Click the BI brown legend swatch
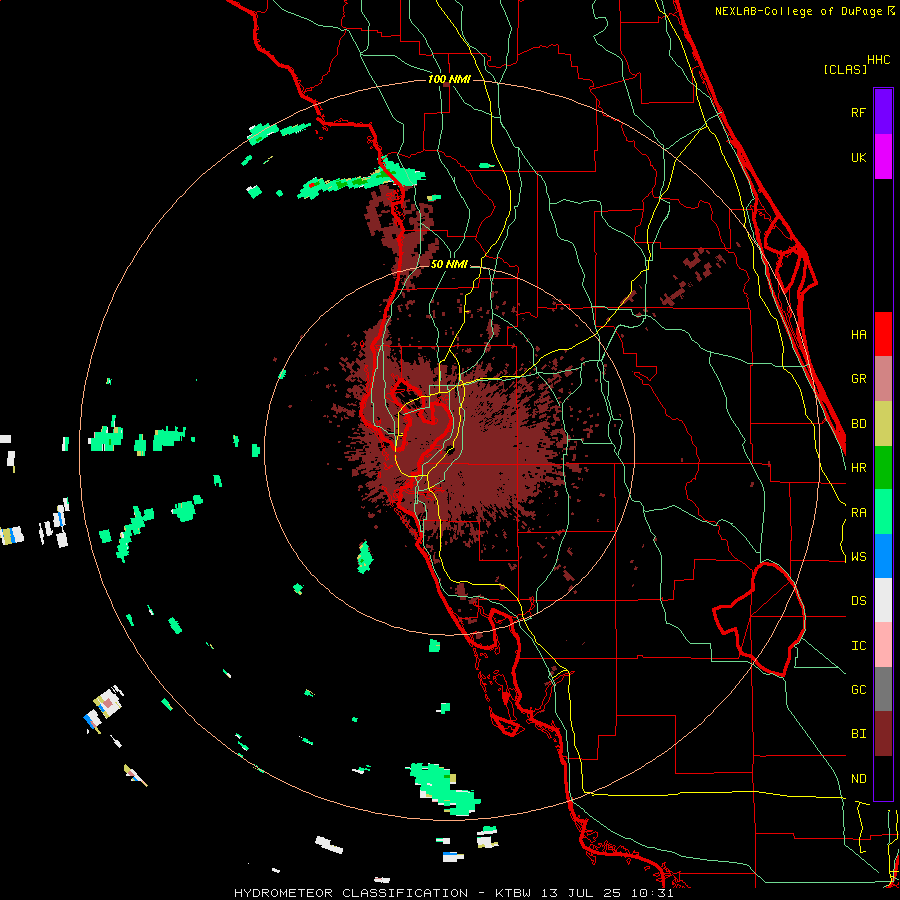Viewport: 900px width, 900px height. tap(883, 734)
